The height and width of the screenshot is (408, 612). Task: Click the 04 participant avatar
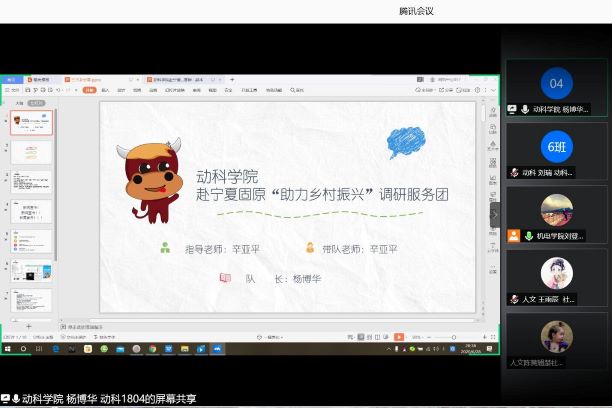click(x=556, y=83)
